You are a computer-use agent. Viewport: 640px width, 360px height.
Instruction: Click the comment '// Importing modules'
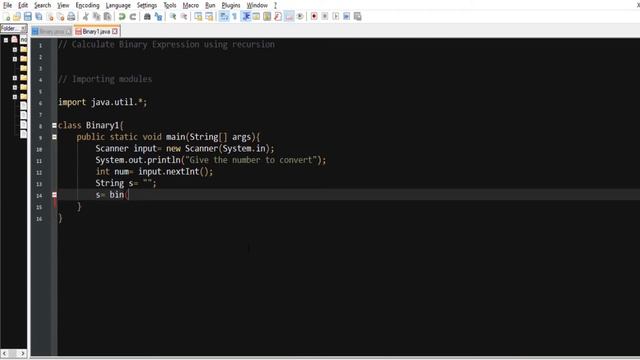(105, 79)
